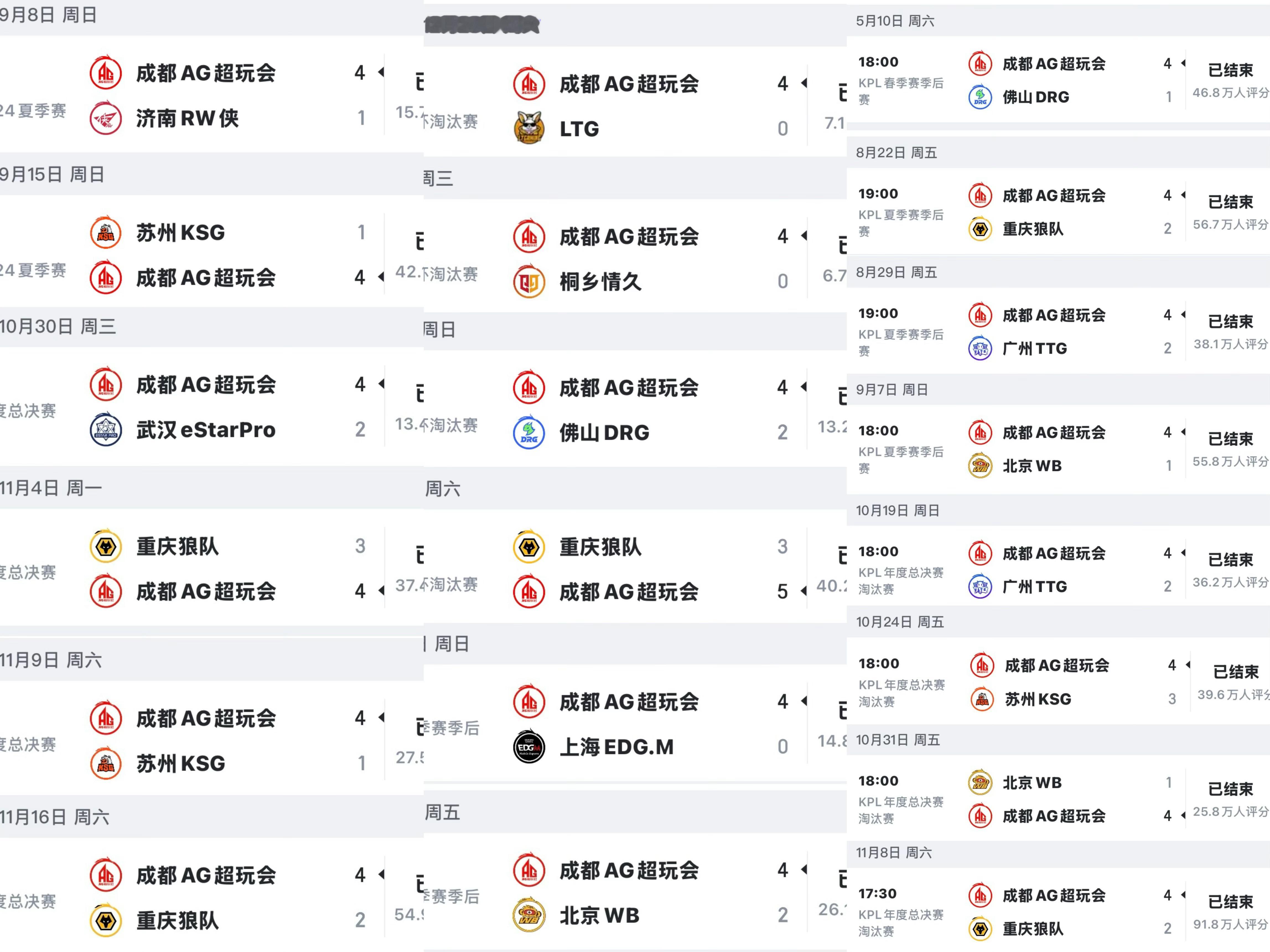Click the 上海EDG.M team logo
Screen dimensions: 1270x952
point(529,746)
